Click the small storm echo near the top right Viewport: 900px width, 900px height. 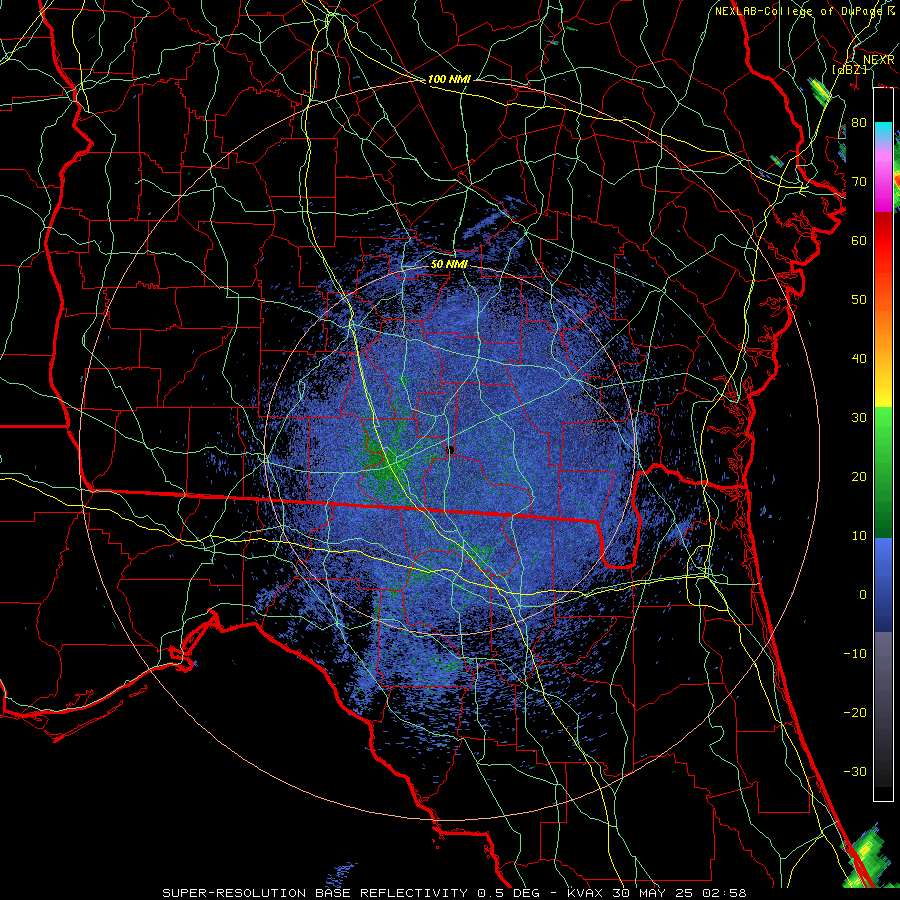point(821,91)
